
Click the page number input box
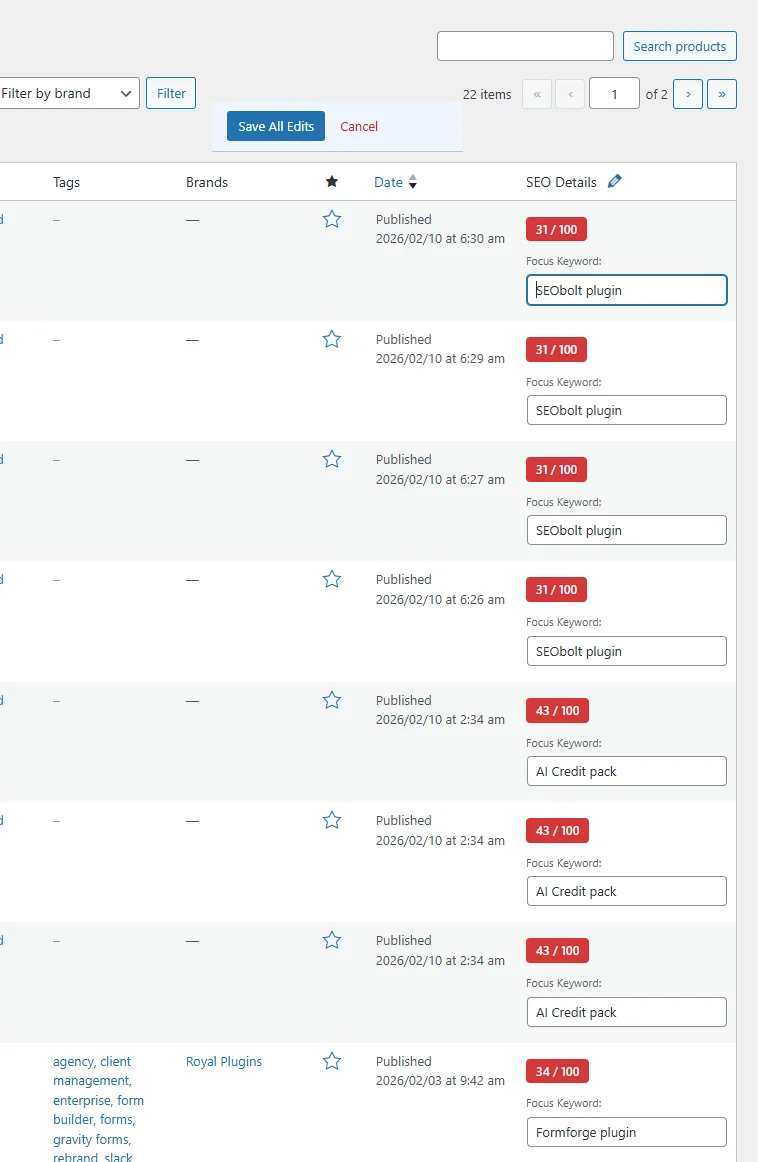pyautogui.click(x=614, y=93)
